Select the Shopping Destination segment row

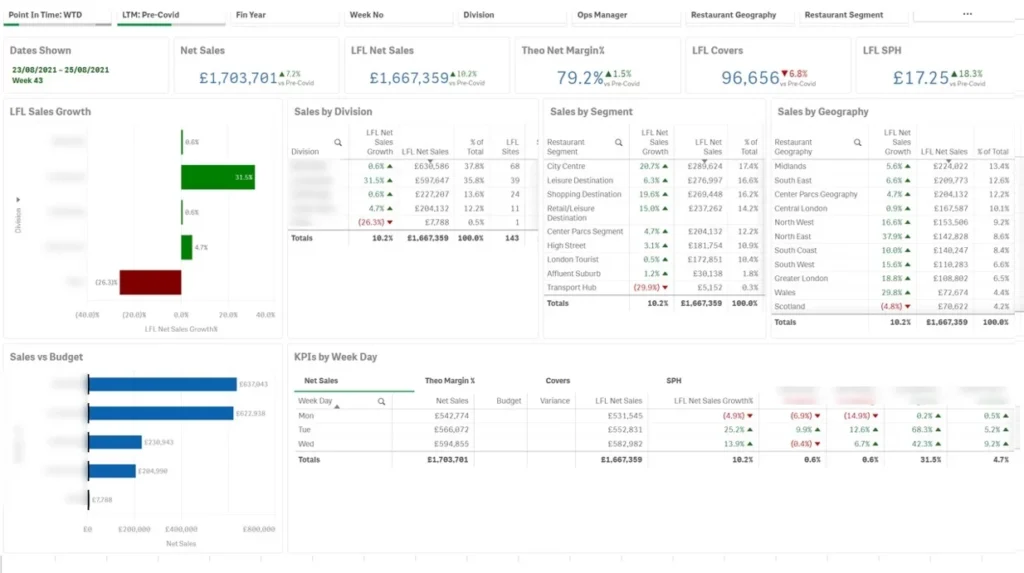(x=652, y=194)
